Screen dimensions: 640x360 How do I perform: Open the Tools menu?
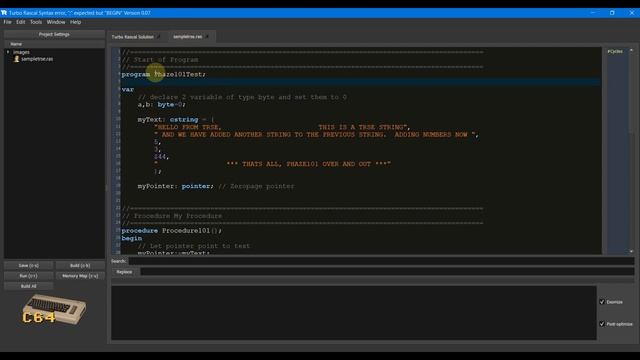[x=36, y=22]
